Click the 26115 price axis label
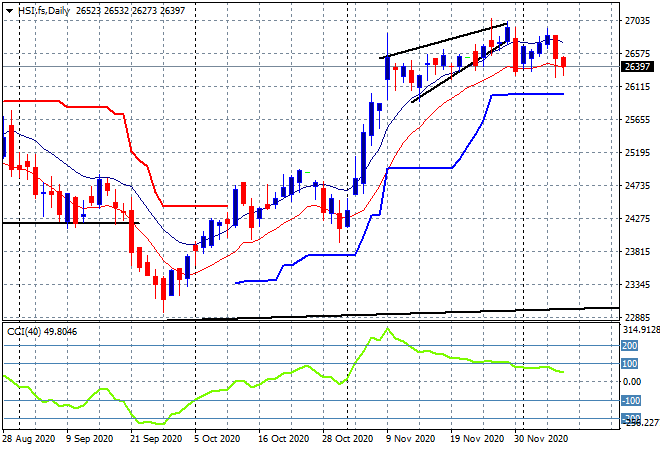Image resolution: width=660 pixels, height=450 pixels. [x=637, y=86]
